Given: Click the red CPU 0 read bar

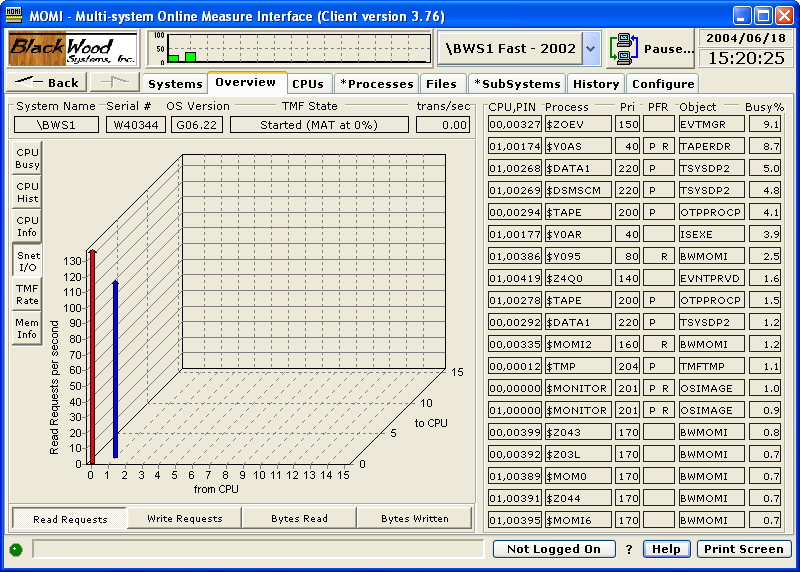Looking at the screenshot, I should (x=92, y=357).
